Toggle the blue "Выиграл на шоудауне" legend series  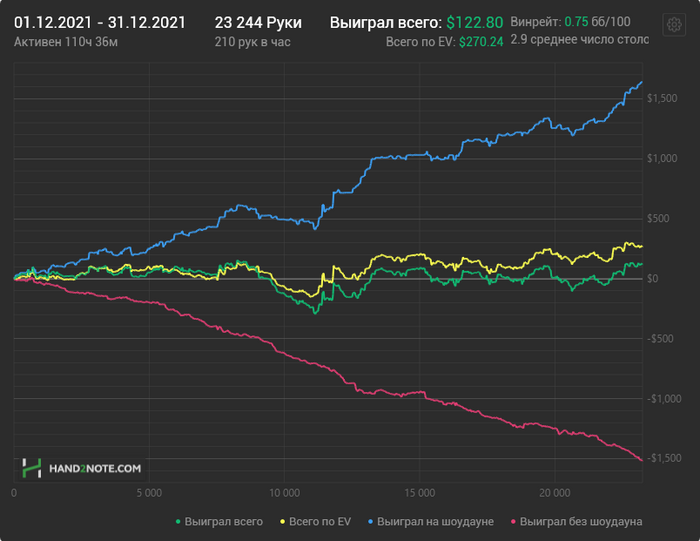431,521
